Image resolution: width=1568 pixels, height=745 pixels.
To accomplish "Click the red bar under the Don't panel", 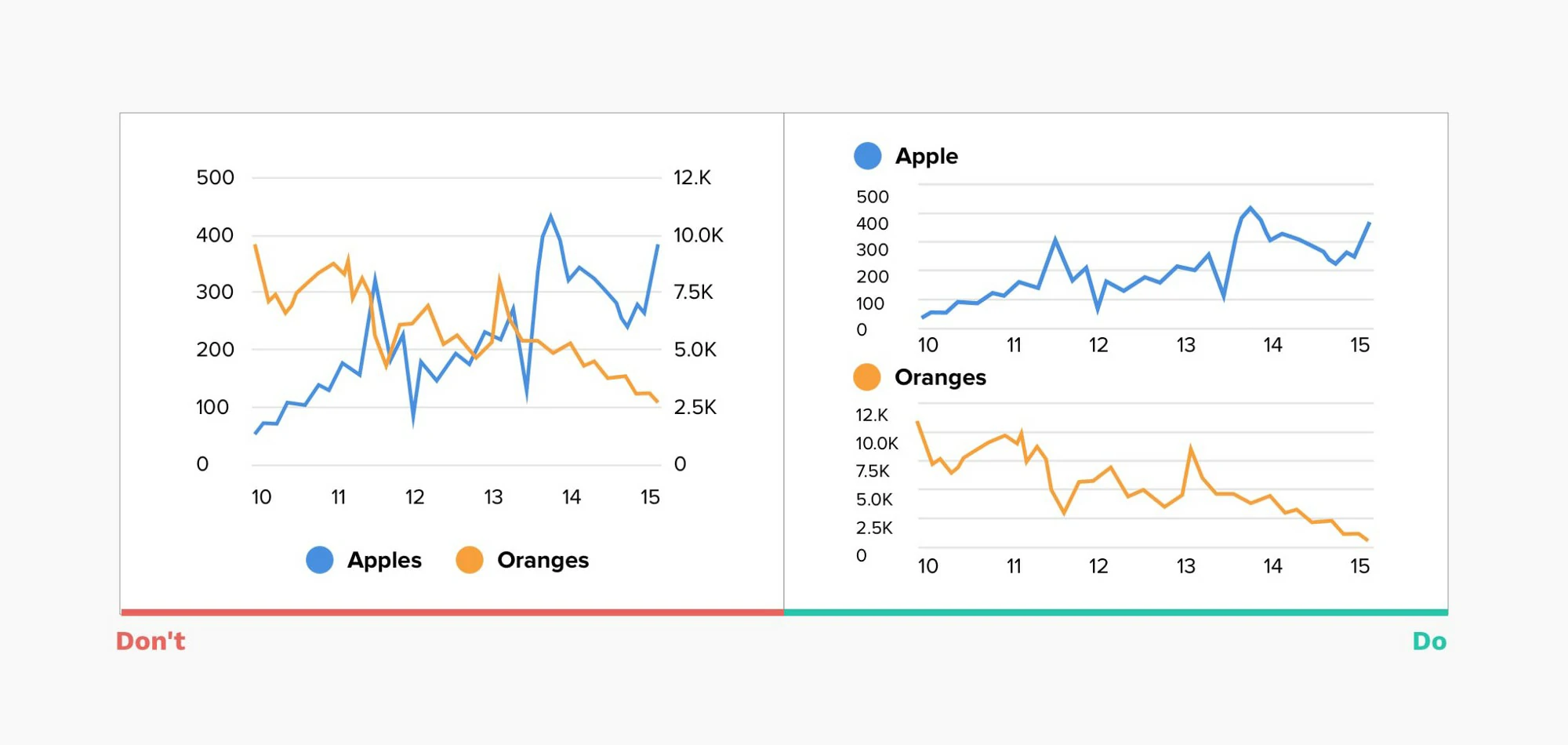I will [x=452, y=612].
